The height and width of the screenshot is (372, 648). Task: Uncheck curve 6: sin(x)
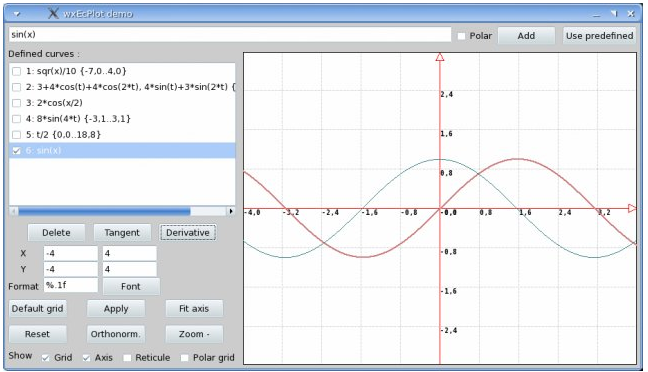tap(17, 150)
